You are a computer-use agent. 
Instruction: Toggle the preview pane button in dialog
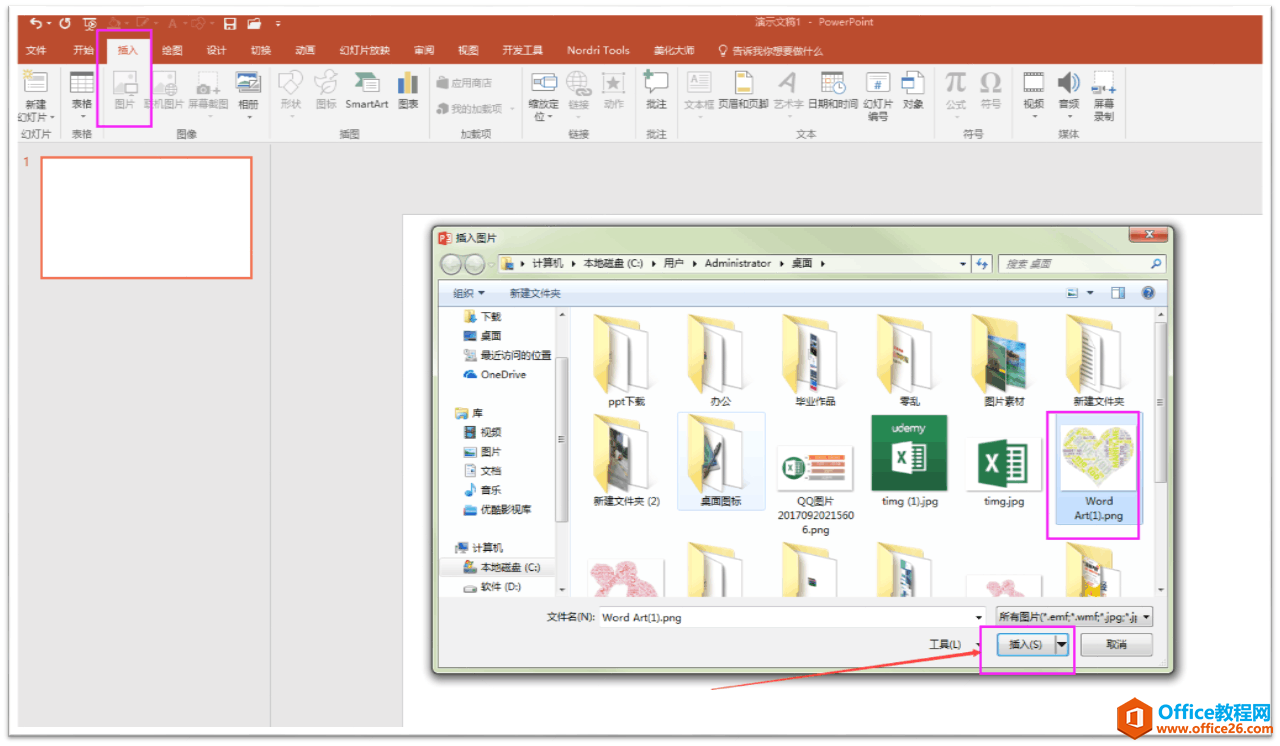coord(1118,293)
